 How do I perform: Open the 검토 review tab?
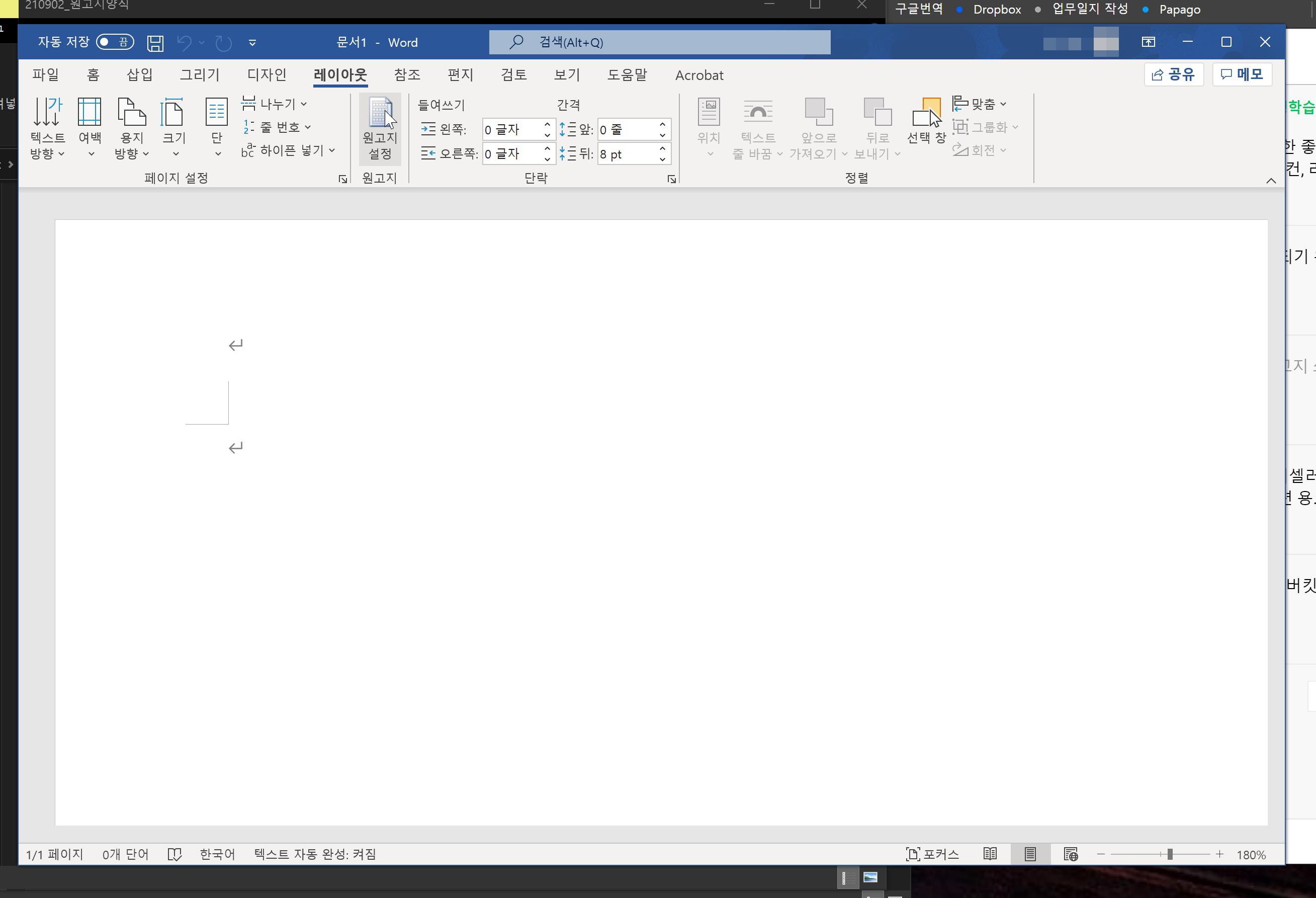pyautogui.click(x=513, y=75)
